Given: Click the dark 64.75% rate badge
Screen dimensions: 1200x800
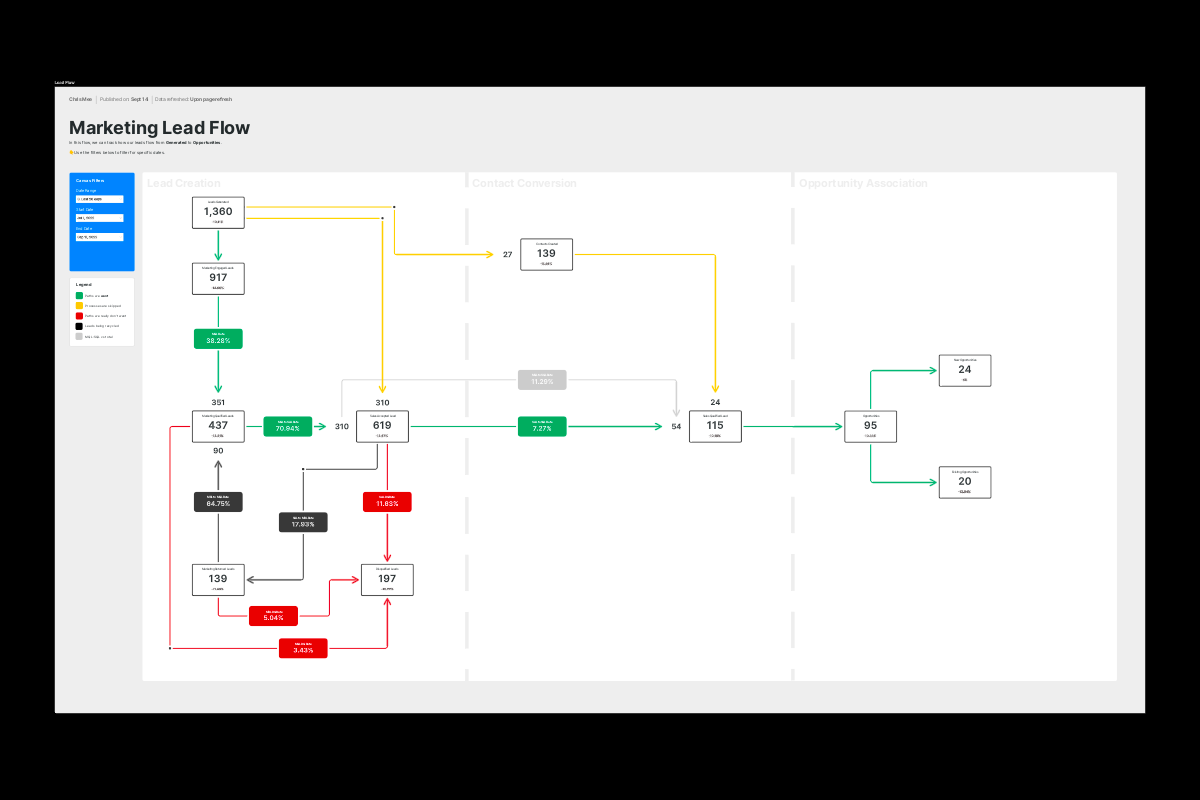Looking at the screenshot, I should (218, 502).
